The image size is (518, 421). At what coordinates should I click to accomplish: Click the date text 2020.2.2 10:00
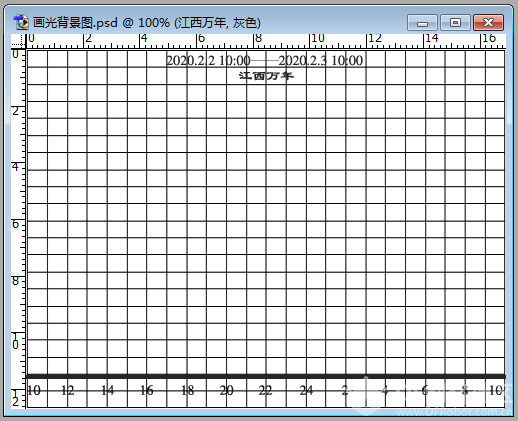click(208, 61)
